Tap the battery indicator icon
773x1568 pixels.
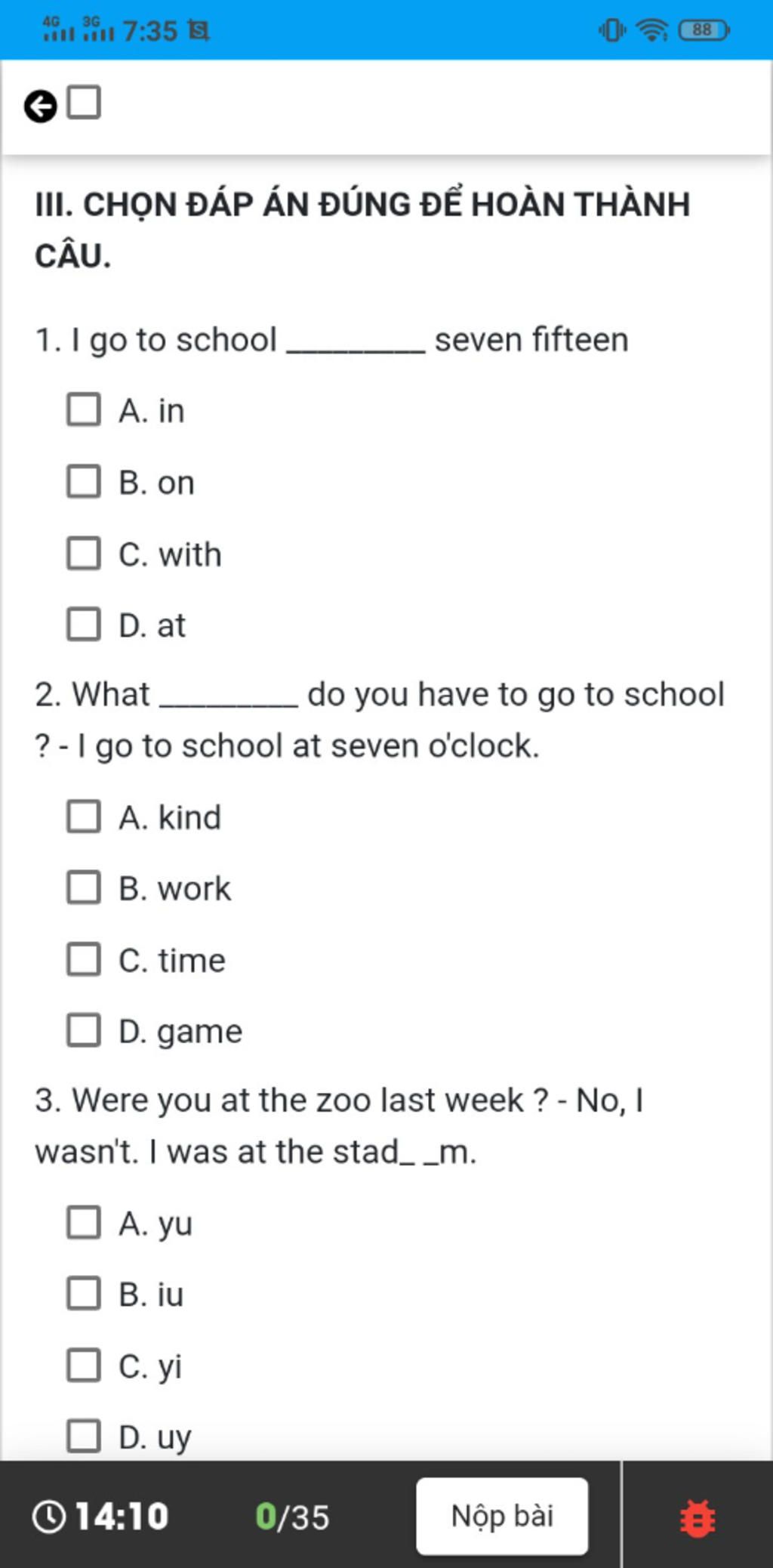[x=704, y=30]
